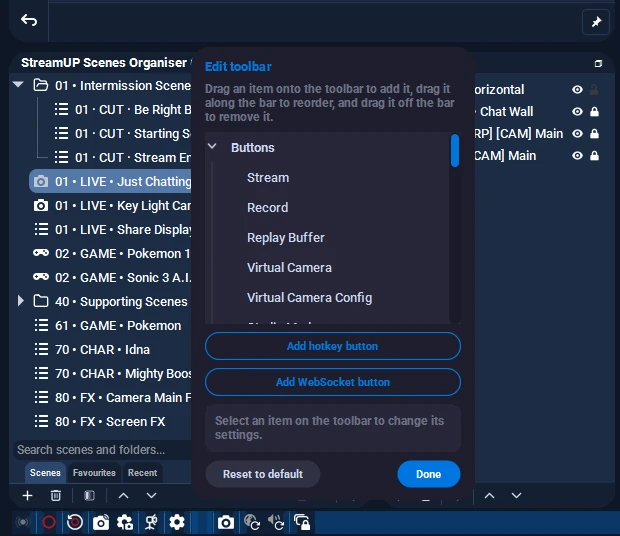Select scene 02 GAME Sonic 3 A.I.

tap(112, 277)
